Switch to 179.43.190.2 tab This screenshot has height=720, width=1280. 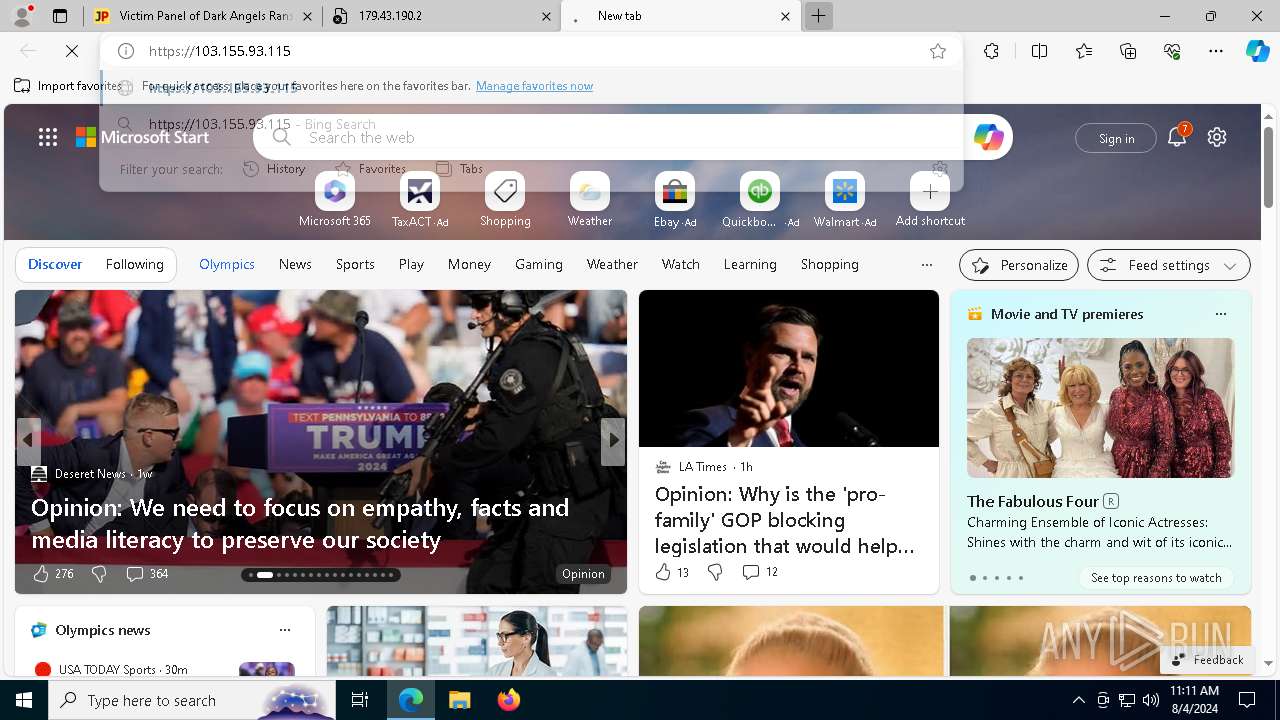444,16
